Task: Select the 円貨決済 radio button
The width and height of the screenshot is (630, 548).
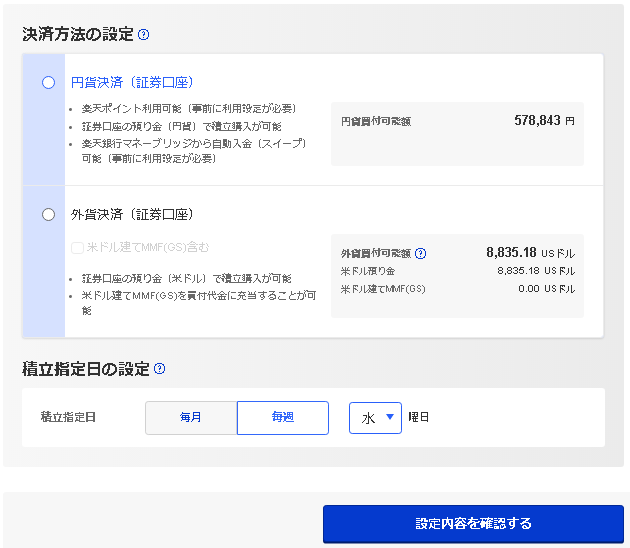Action: pyautogui.click(x=48, y=82)
